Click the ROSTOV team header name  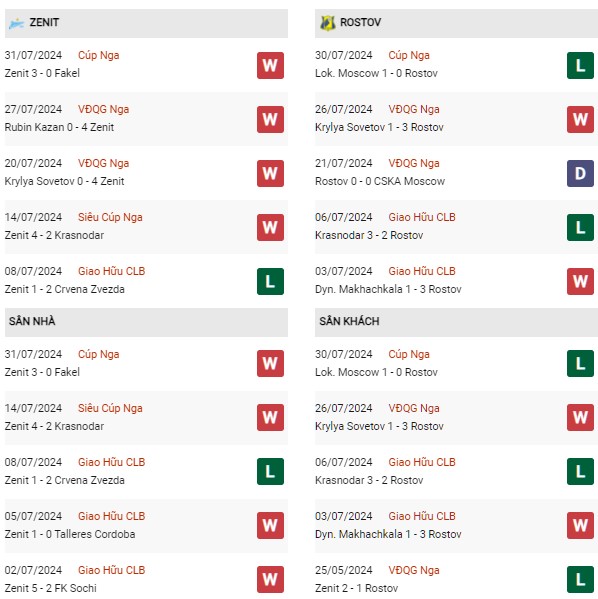click(x=360, y=23)
